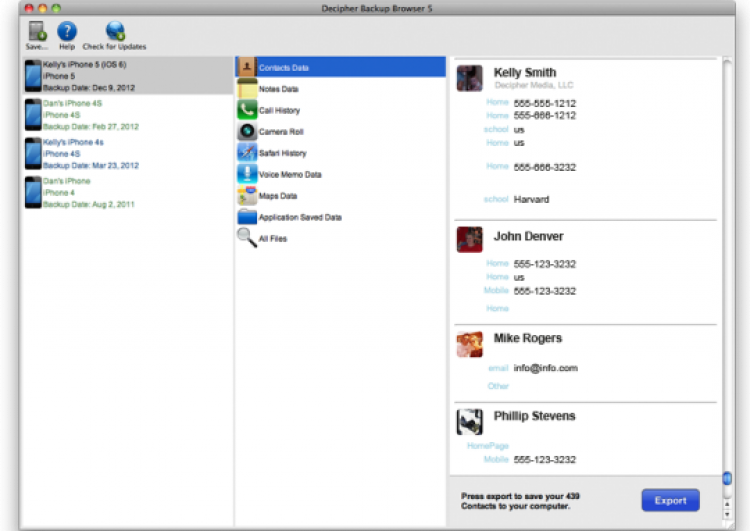Click the All Files magnifier icon

247,238
